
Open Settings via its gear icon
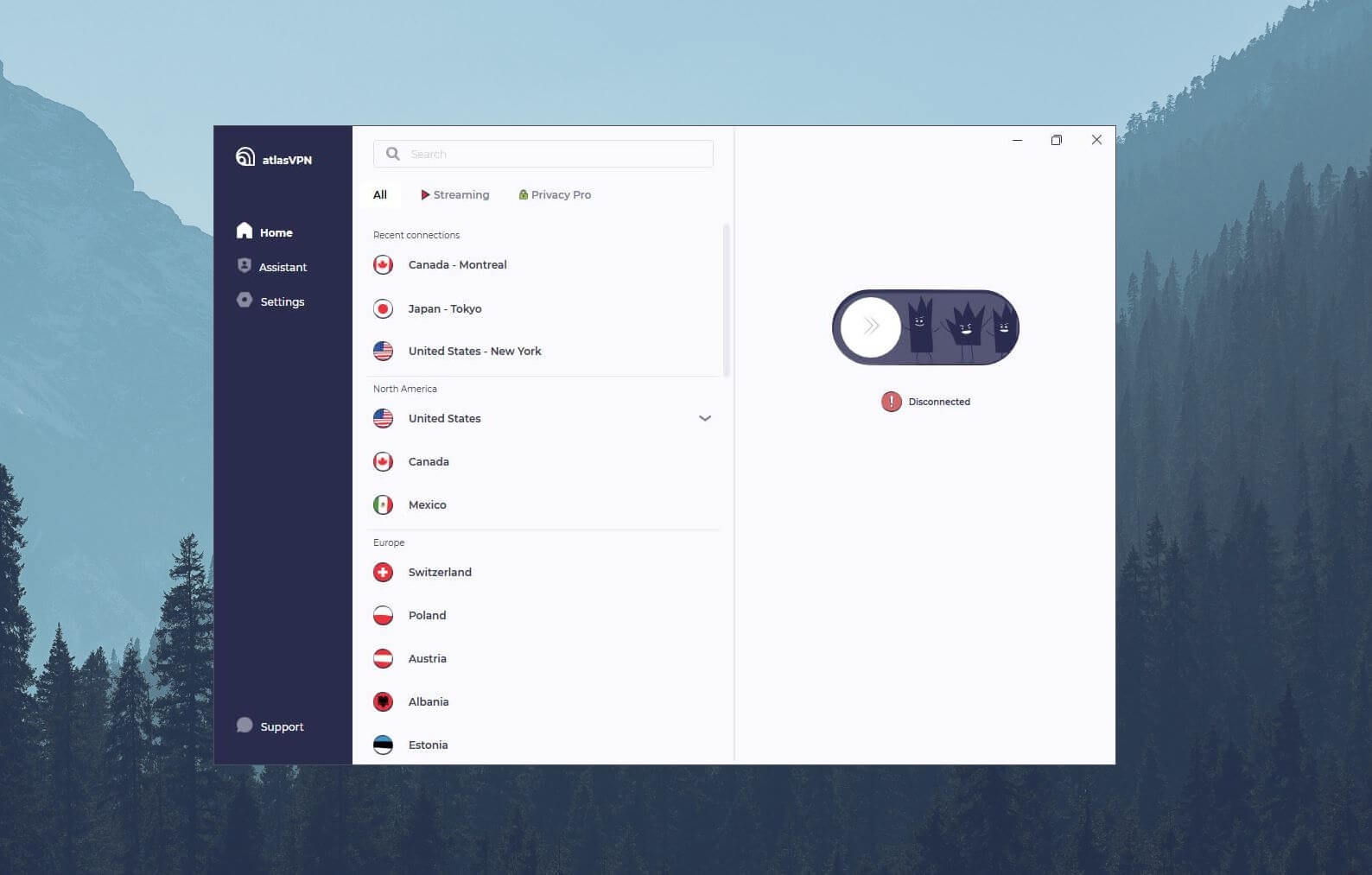coord(245,300)
